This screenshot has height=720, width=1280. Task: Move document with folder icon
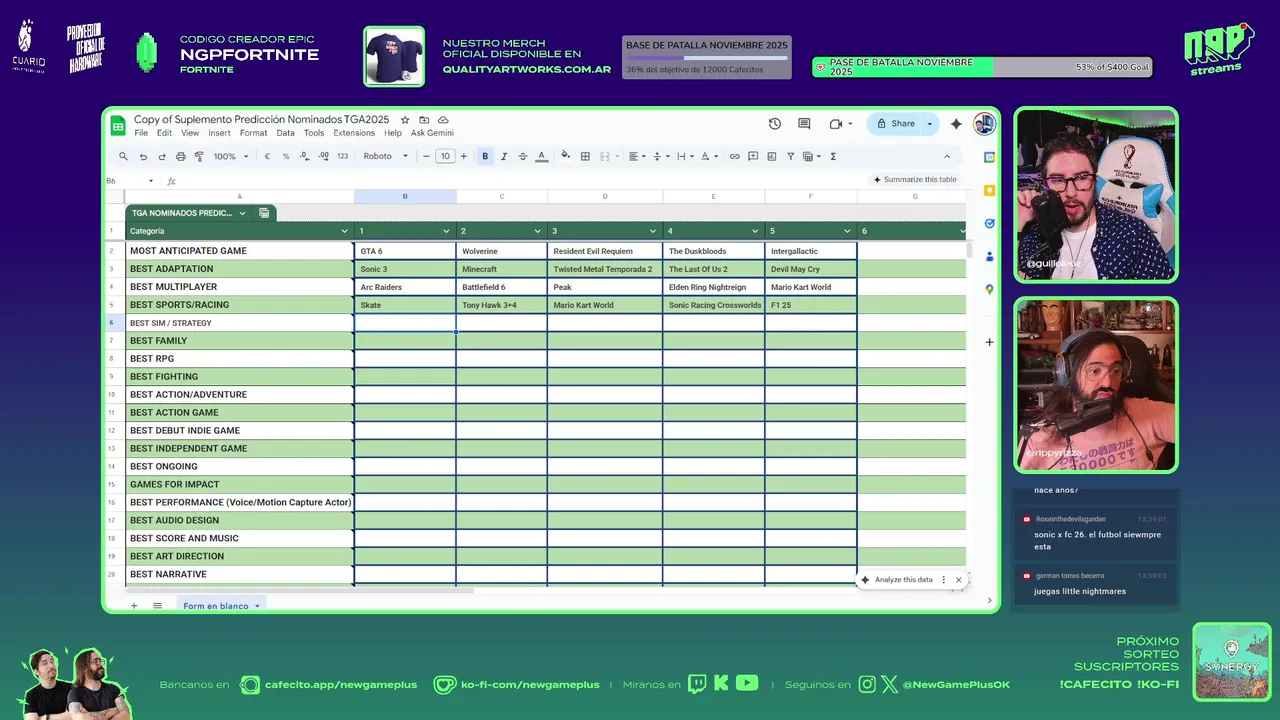(424, 119)
